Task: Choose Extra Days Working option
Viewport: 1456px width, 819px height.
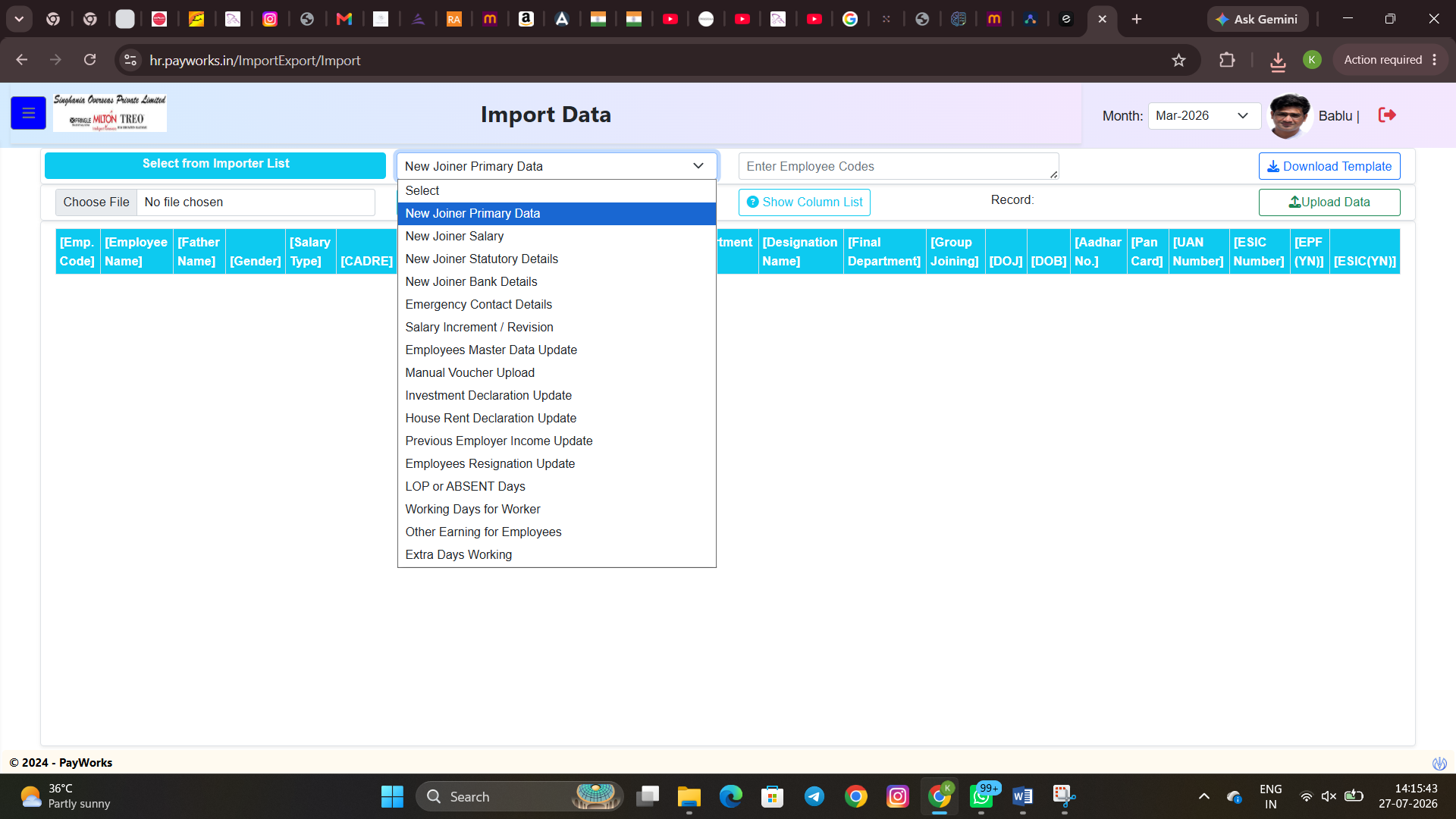Action: (557, 555)
